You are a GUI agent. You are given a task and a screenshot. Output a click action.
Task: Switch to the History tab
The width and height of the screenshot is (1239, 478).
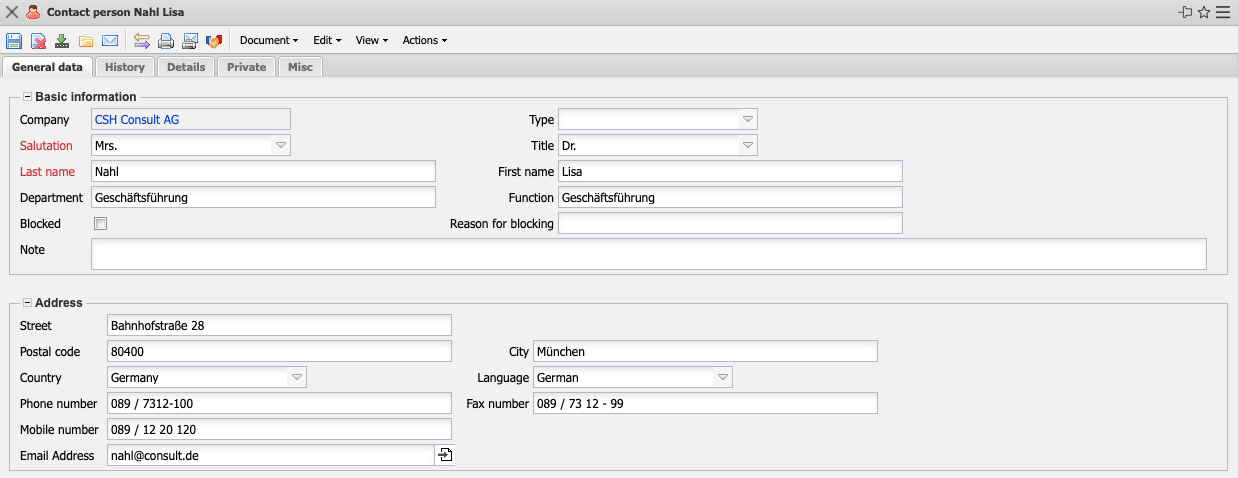[x=125, y=67]
